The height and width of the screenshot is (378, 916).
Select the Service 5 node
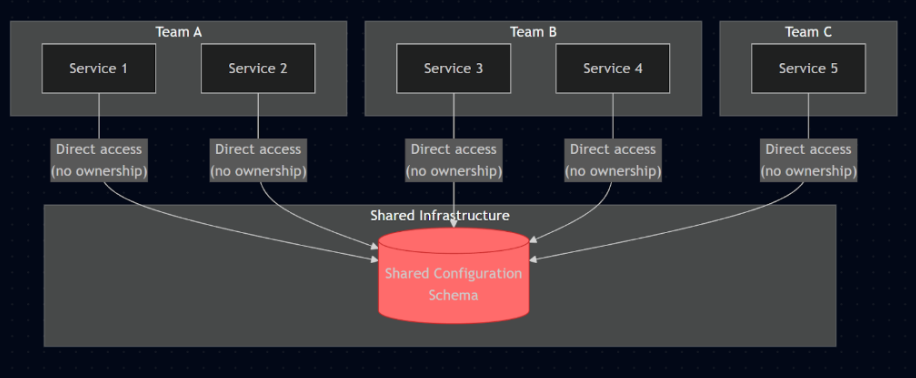pyautogui.click(x=809, y=68)
